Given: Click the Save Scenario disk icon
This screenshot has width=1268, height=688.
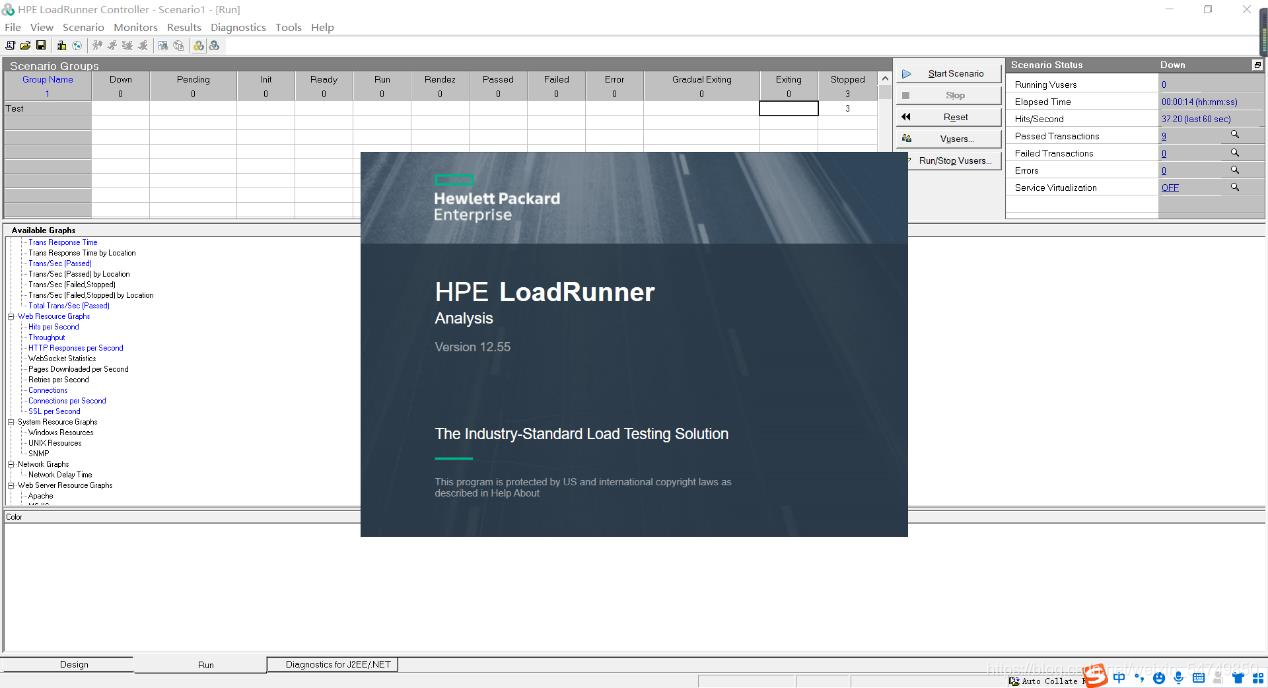Looking at the screenshot, I should pyautogui.click(x=41, y=45).
